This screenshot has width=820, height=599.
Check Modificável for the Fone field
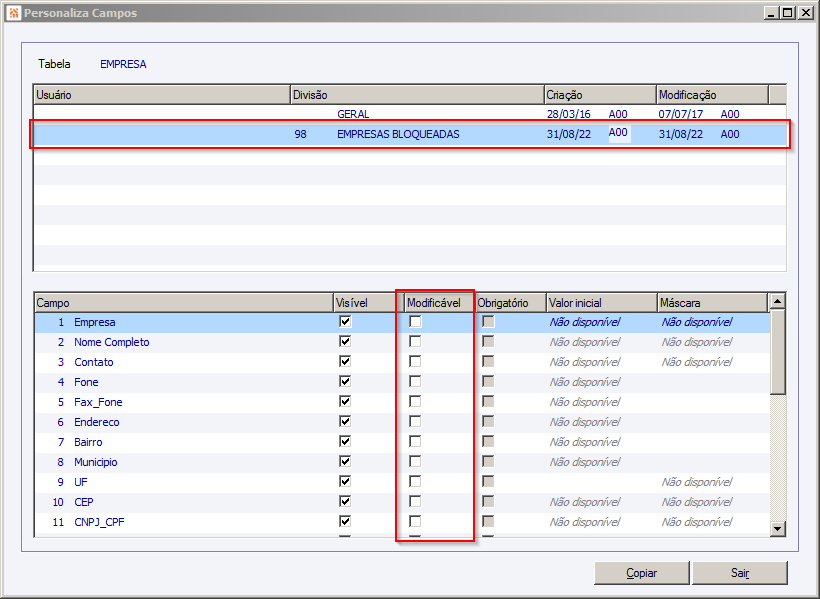click(415, 381)
